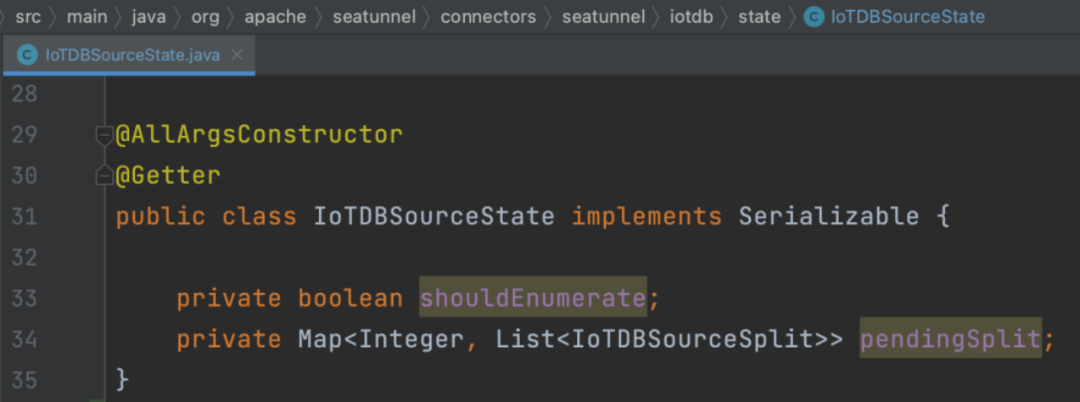
Task: Click line number 33 in the gutter
Action: click(24, 299)
